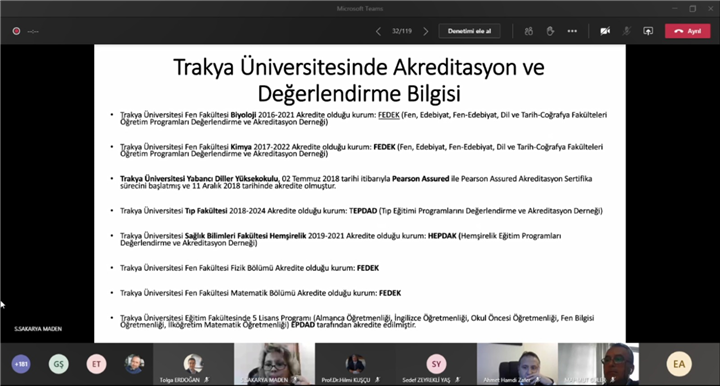This screenshot has width=720, height=386.
Task: Select the GŞ participant avatar
Action: pos(59,364)
